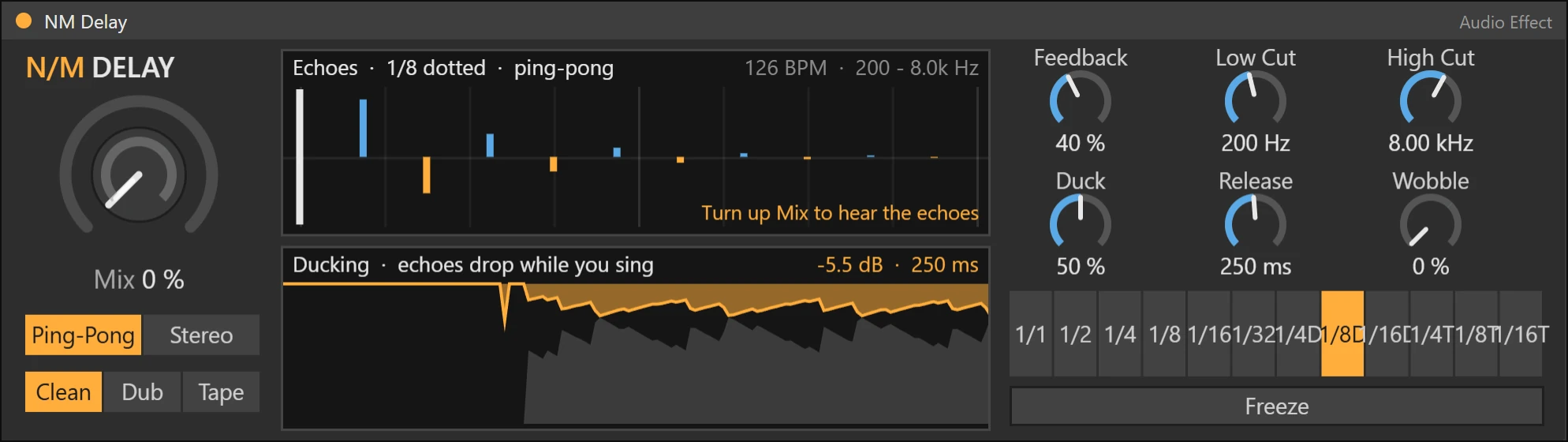Set delay time to 1/2
Viewport: 1568px width, 442px height.
click(x=1076, y=334)
